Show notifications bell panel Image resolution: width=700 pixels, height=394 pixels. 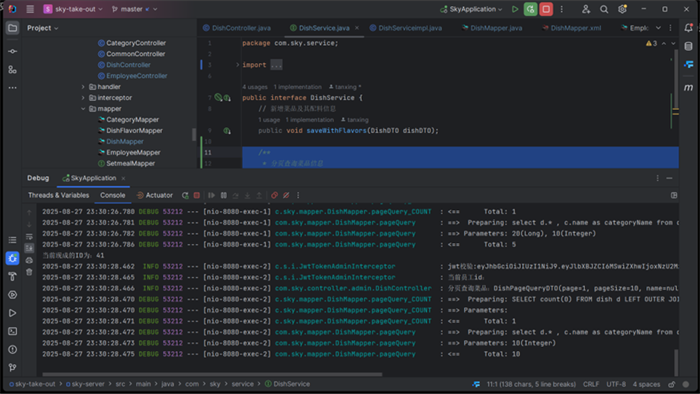pos(688,28)
